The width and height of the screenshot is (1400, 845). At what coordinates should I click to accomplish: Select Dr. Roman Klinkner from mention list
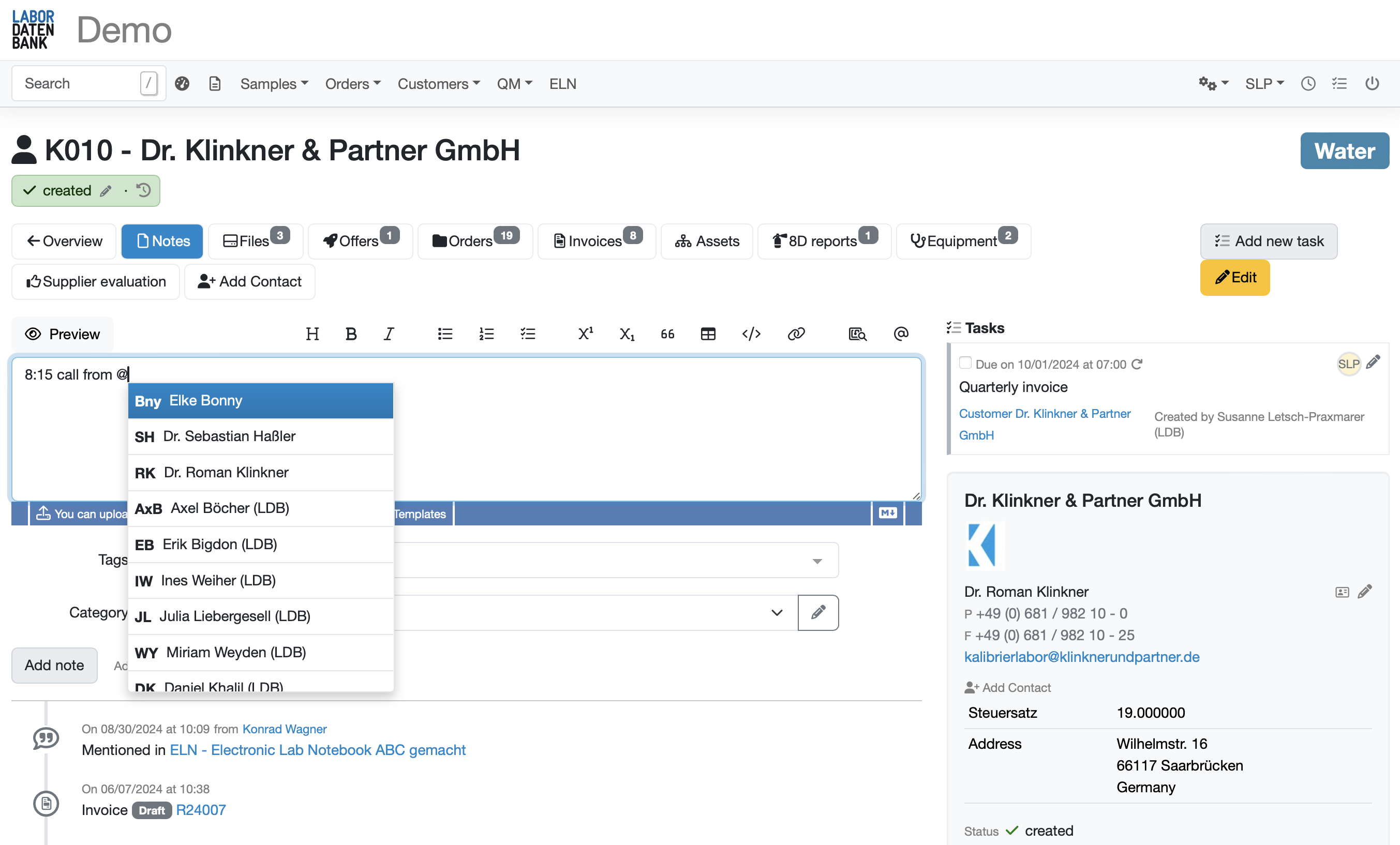click(226, 472)
